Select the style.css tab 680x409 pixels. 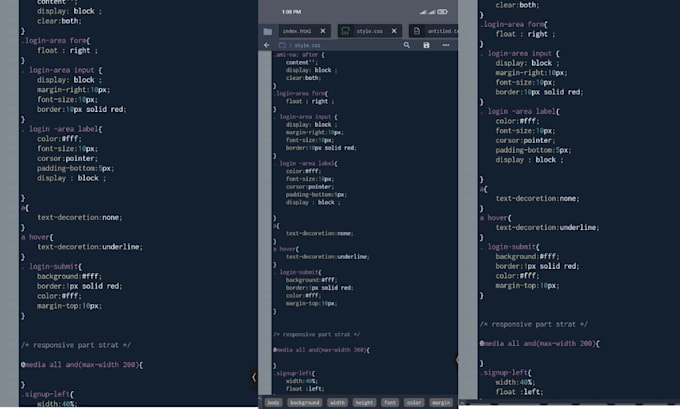369,31
